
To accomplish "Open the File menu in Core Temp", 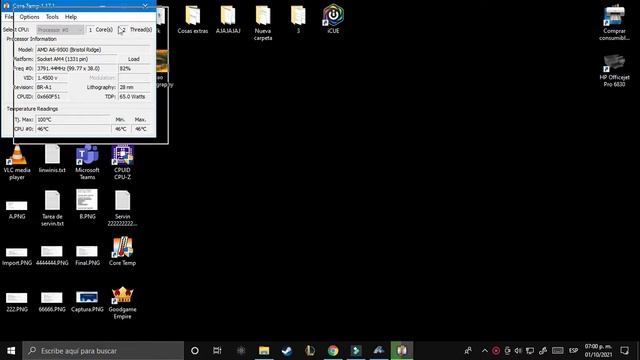I will click(9, 17).
